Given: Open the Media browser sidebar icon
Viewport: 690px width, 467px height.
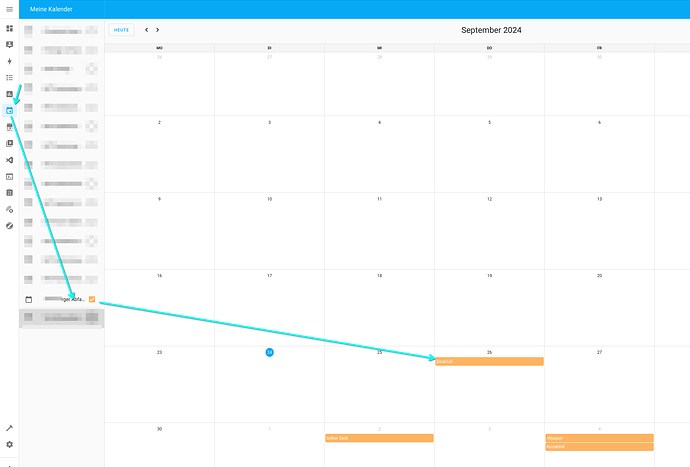Looking at the screenshot, I should tap(9, 143).
